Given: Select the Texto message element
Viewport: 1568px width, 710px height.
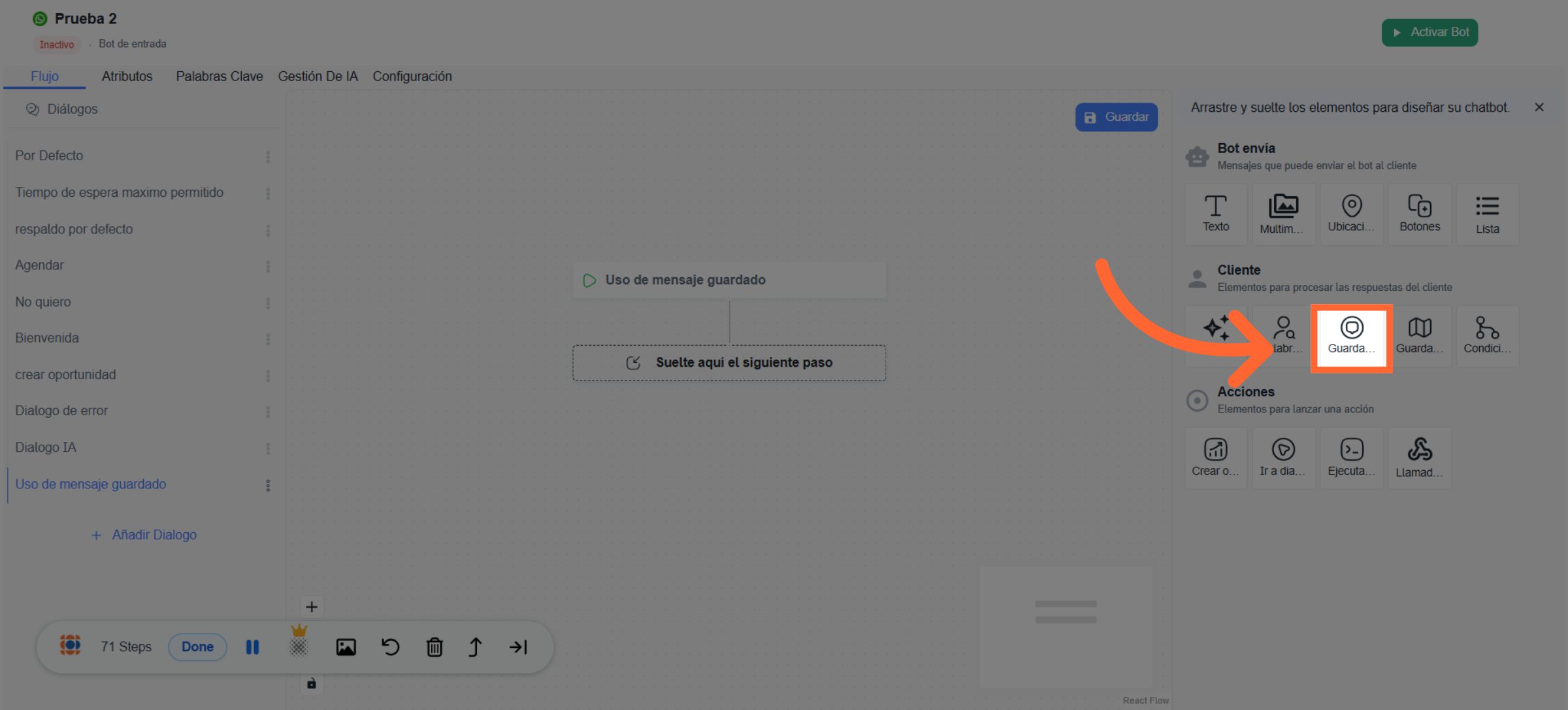Looking at the screenshot, I should click(x=1215, y=214).
